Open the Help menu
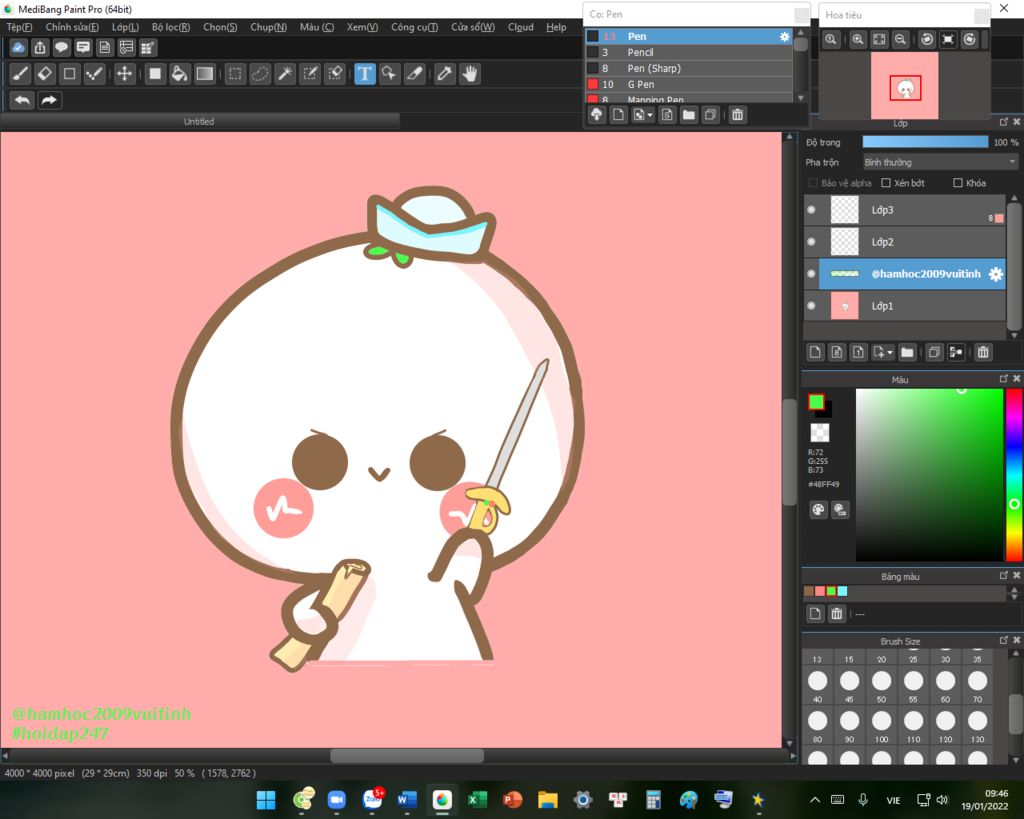The height and width of the screenshot is (819, 1024). pyautogui.click(x=556, y=27)
